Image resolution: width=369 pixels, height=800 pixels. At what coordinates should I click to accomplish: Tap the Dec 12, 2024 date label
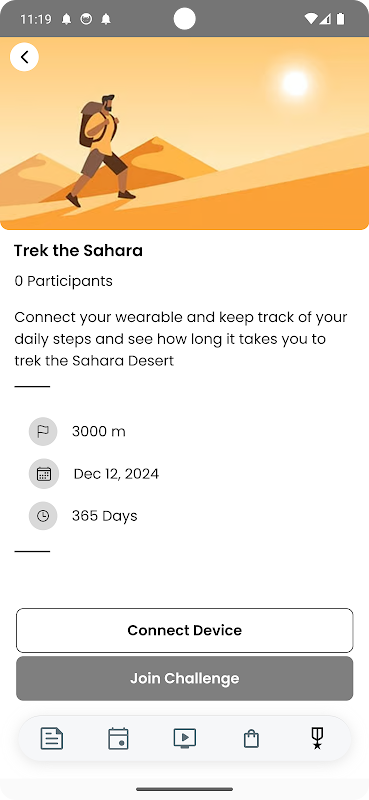[116, 474]
